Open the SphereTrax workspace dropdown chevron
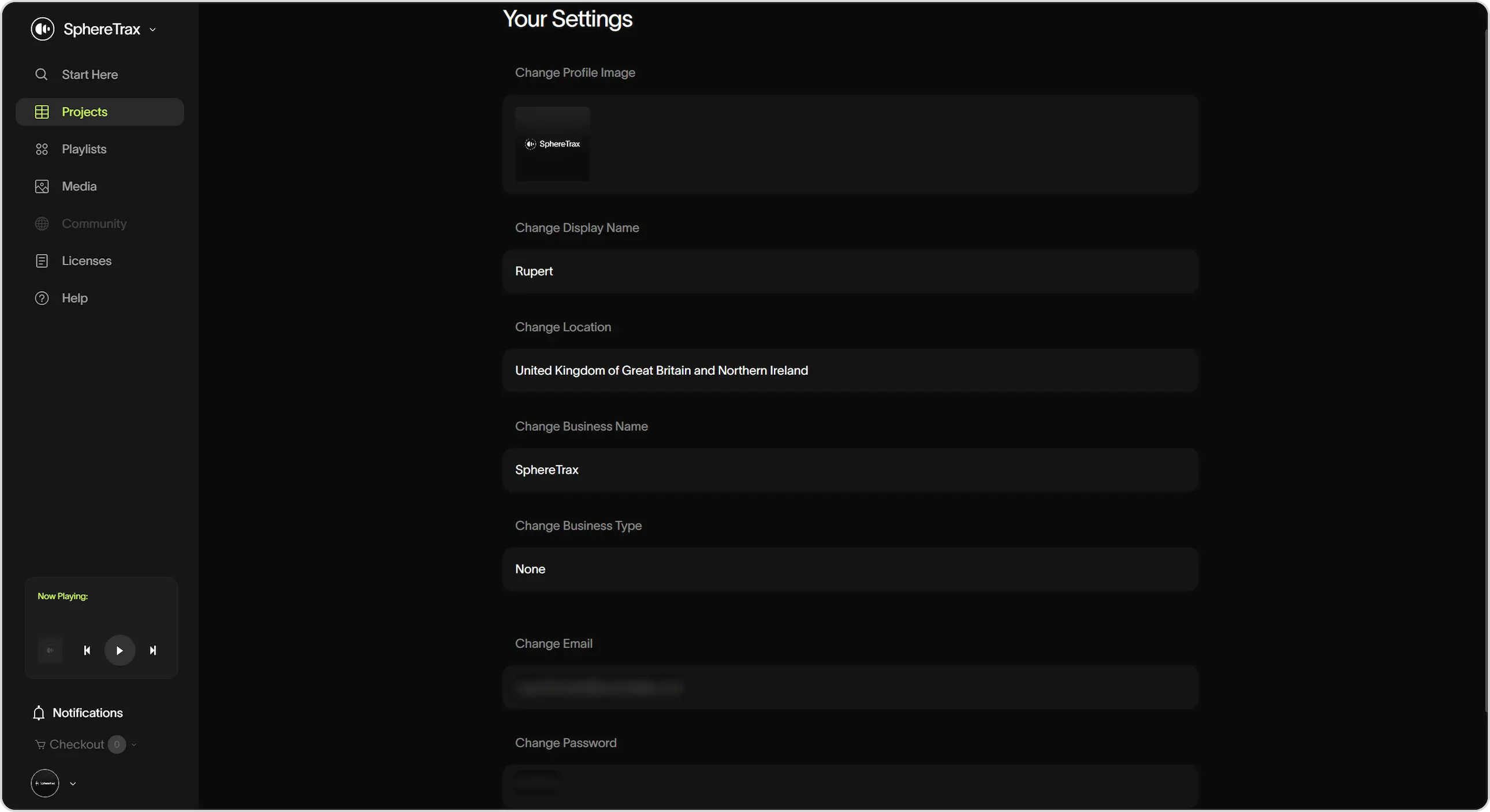This screenshot has width=1490, height=812. 152,29
